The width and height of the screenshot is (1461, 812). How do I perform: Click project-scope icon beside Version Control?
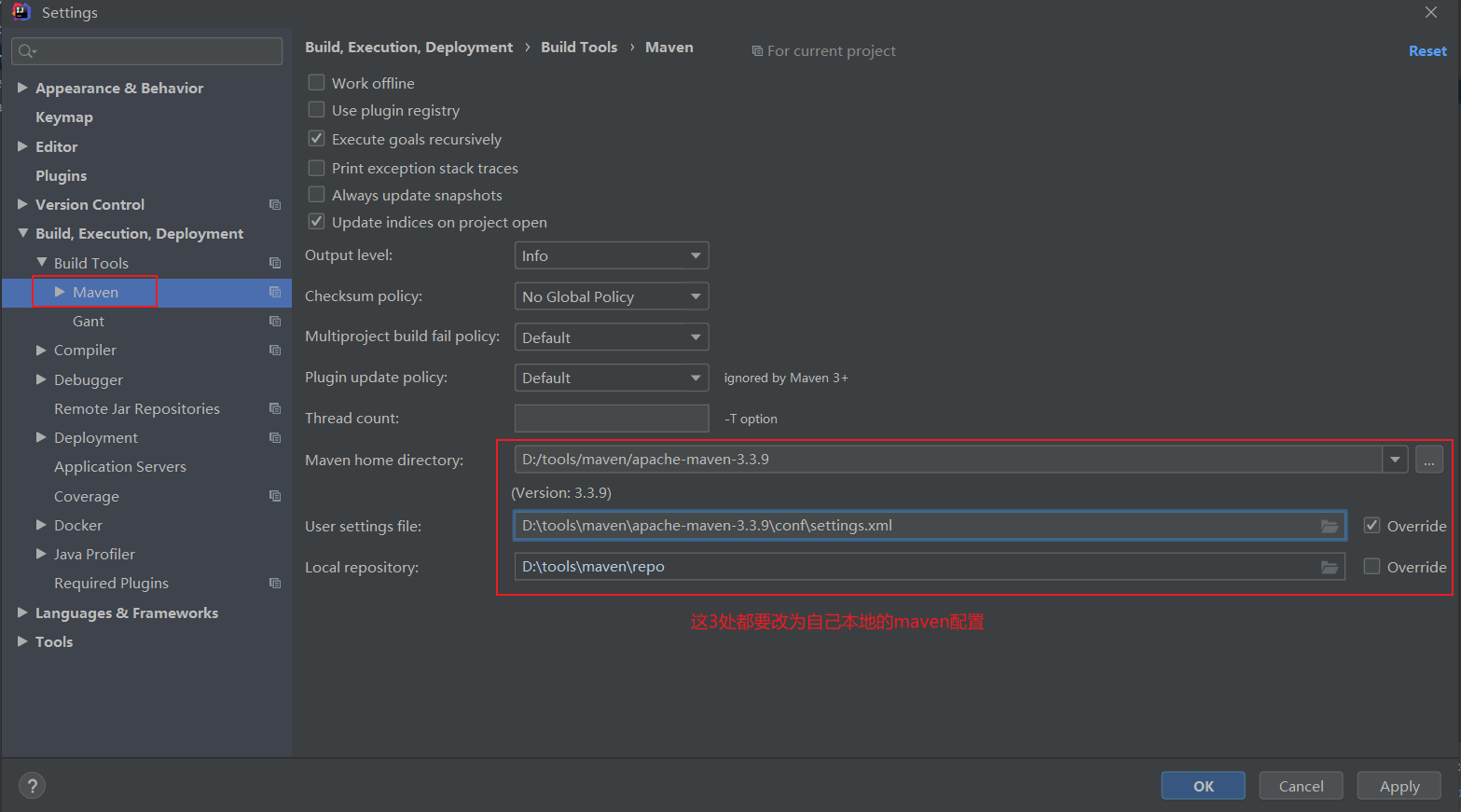tap(275, 204)
